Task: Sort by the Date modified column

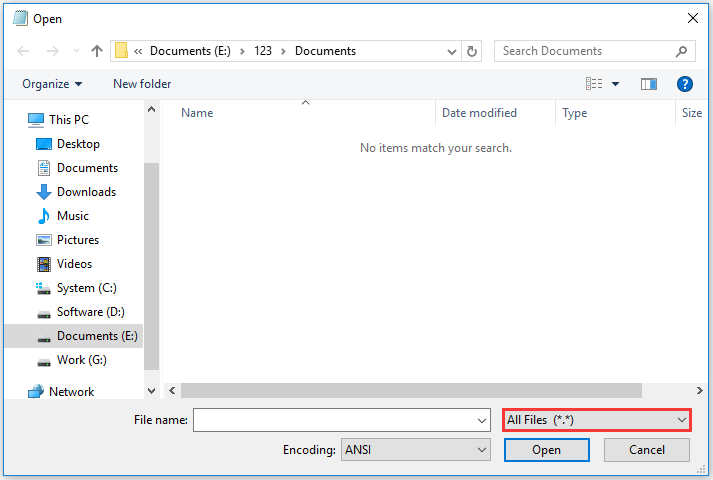Action: [479, 113]
